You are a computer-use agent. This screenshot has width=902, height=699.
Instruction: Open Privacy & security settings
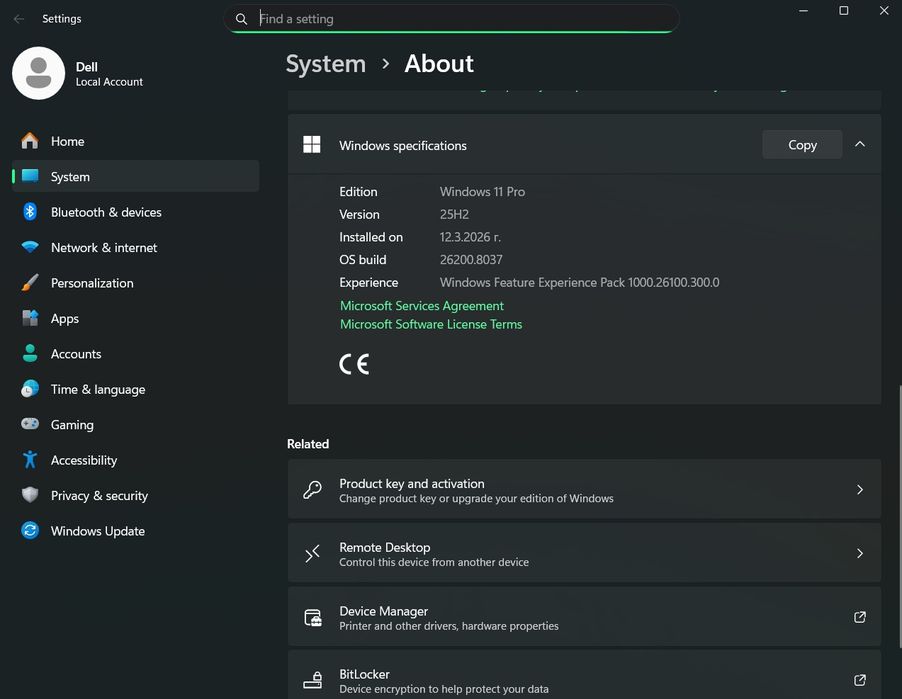135,495
